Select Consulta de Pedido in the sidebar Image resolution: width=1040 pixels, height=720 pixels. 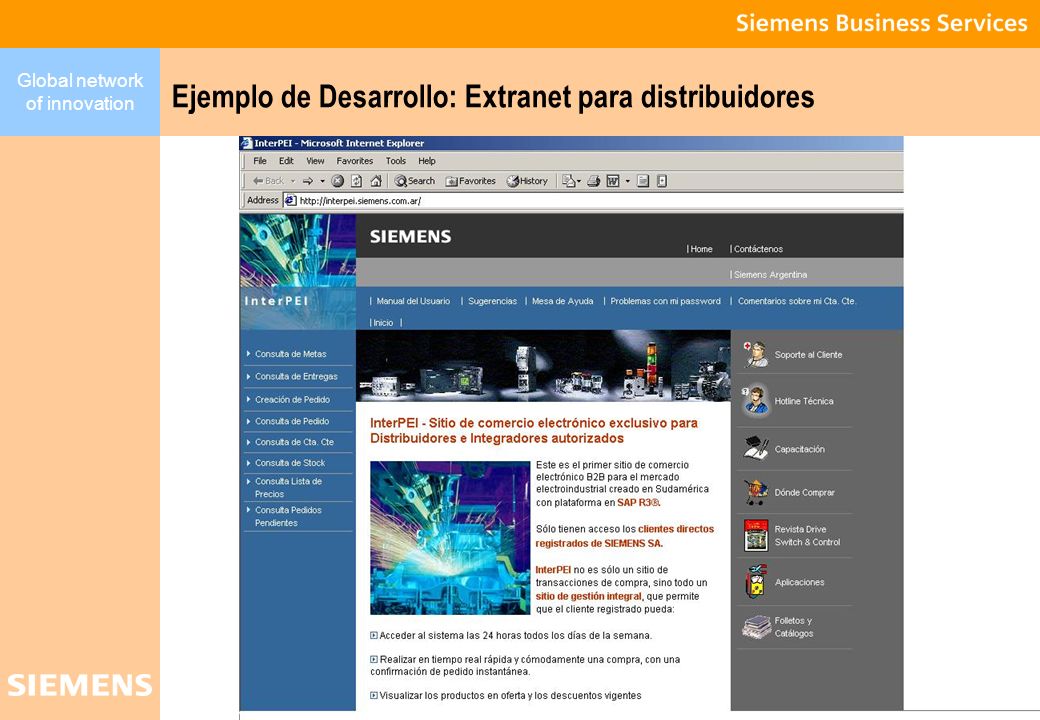[292, 422]
